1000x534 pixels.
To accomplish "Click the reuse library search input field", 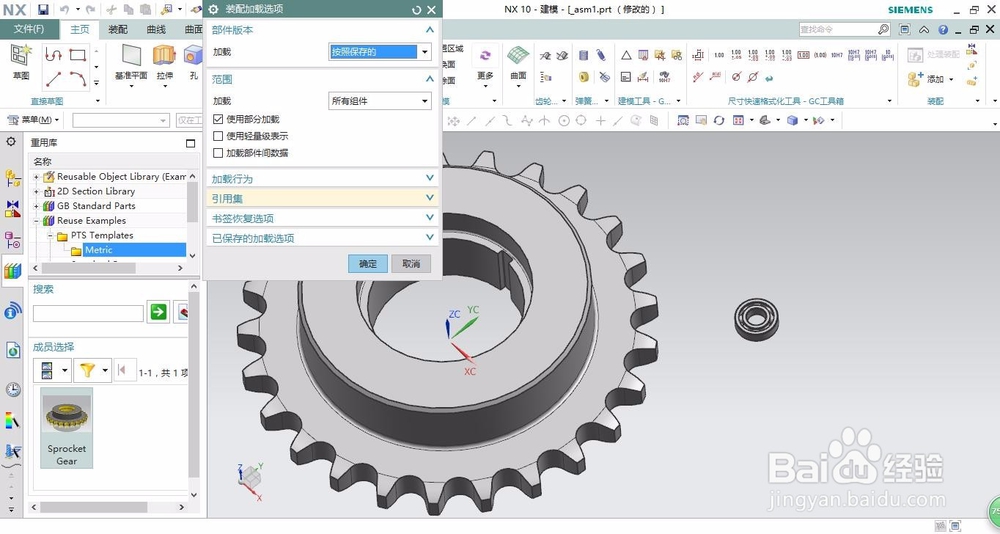I will 88,313.
